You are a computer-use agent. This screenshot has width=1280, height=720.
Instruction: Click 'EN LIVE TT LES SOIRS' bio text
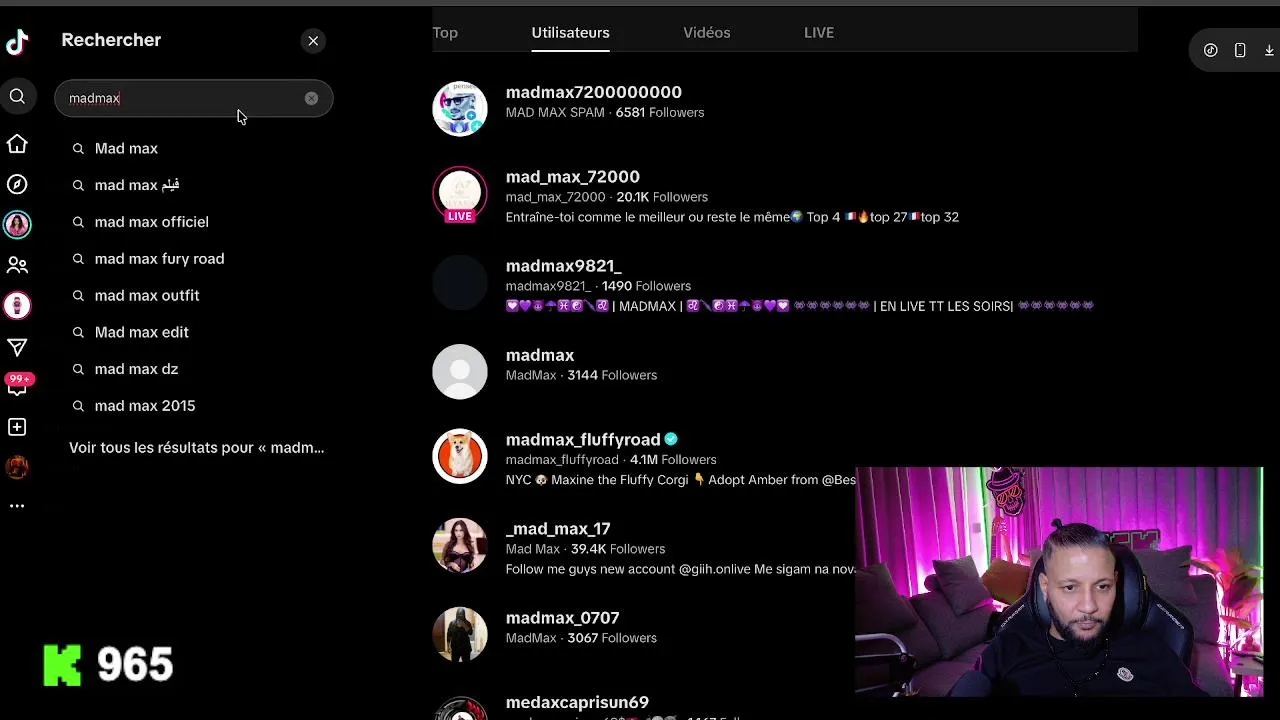[x=946, y=306]
